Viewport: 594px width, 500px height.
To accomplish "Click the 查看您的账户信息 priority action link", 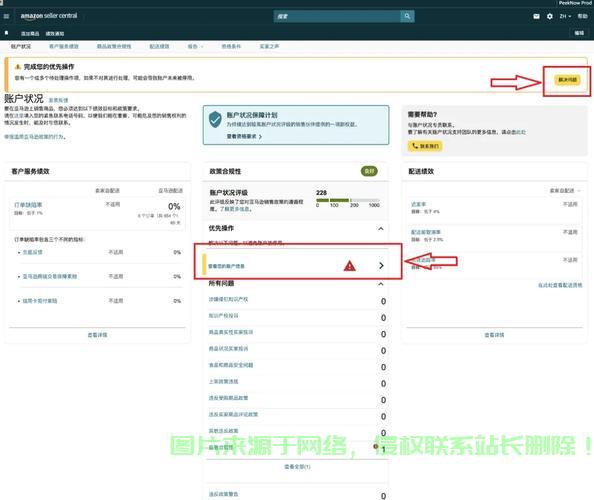I will click(x=226, y=266).
